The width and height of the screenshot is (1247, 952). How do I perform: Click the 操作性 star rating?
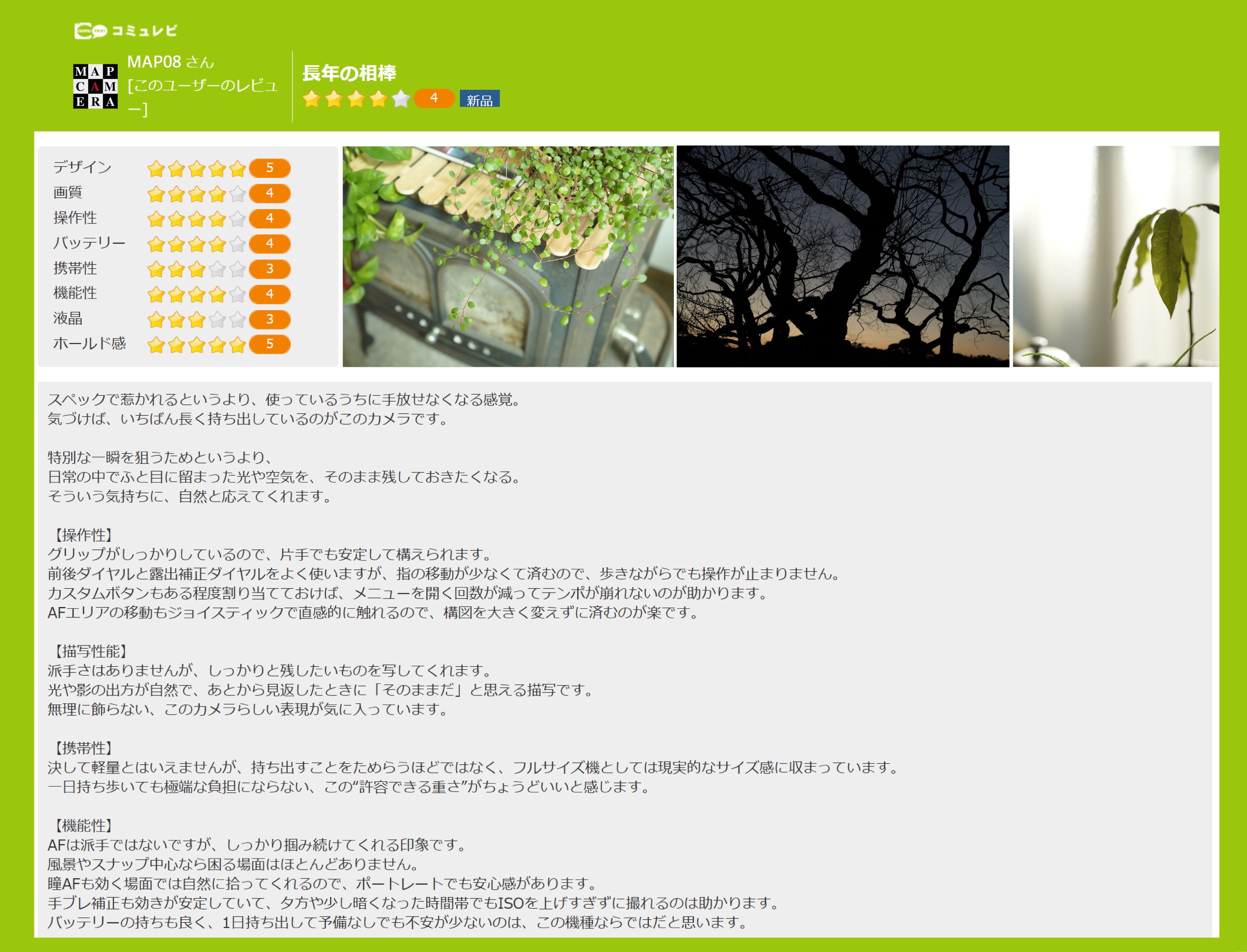[x=197, y=219]
